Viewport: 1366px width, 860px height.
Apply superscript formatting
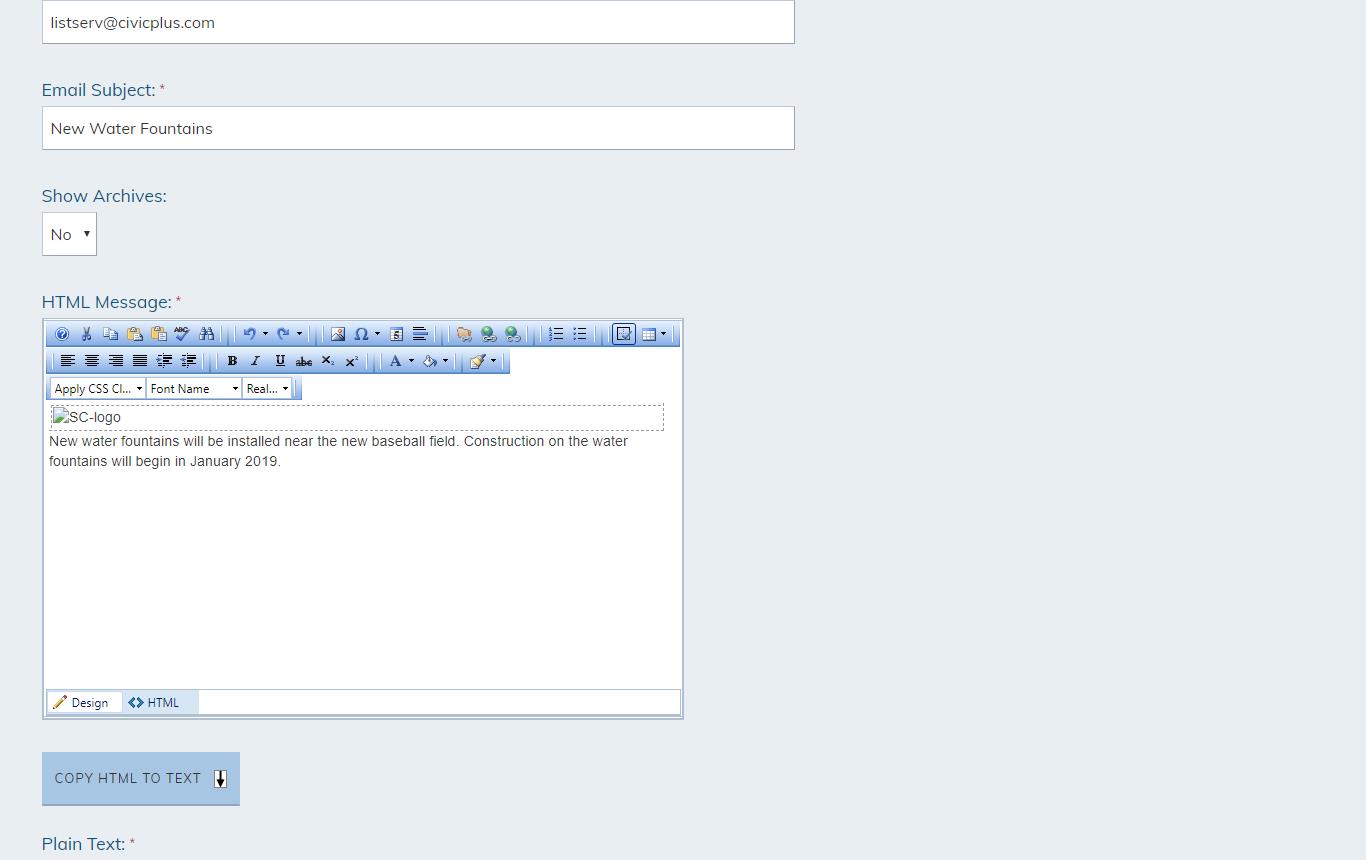pos(352,361)
